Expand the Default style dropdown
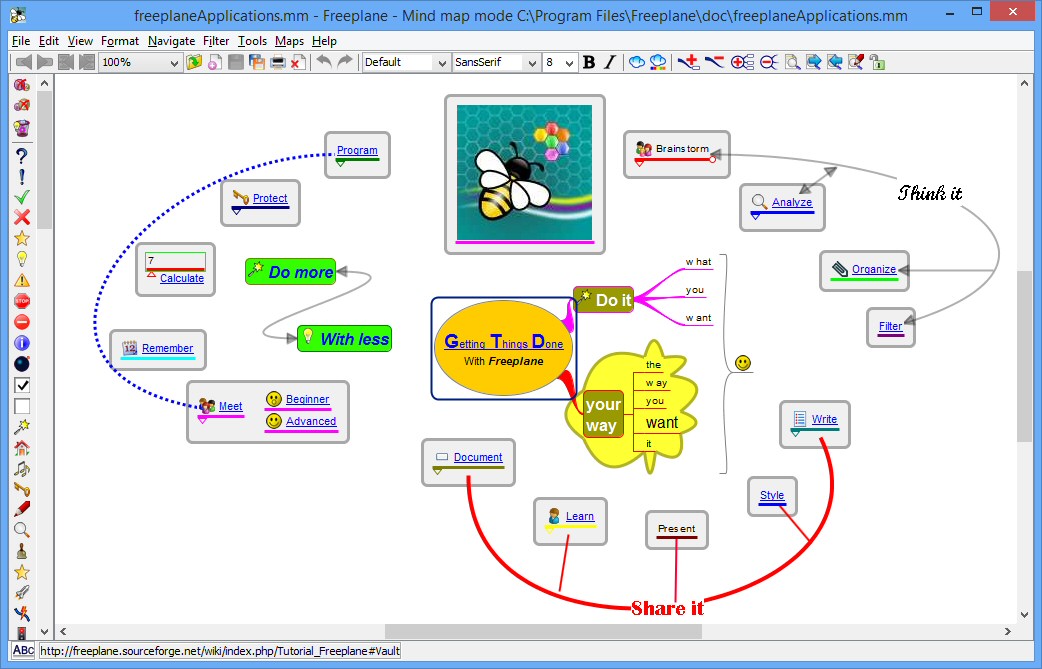This screenshot has height=669, width=1042. click(x=405, y=62)
